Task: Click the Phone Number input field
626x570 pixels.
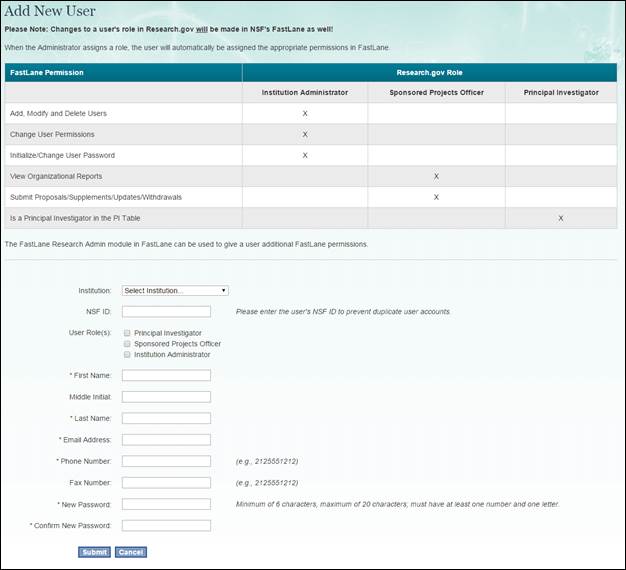Action: 166,461
